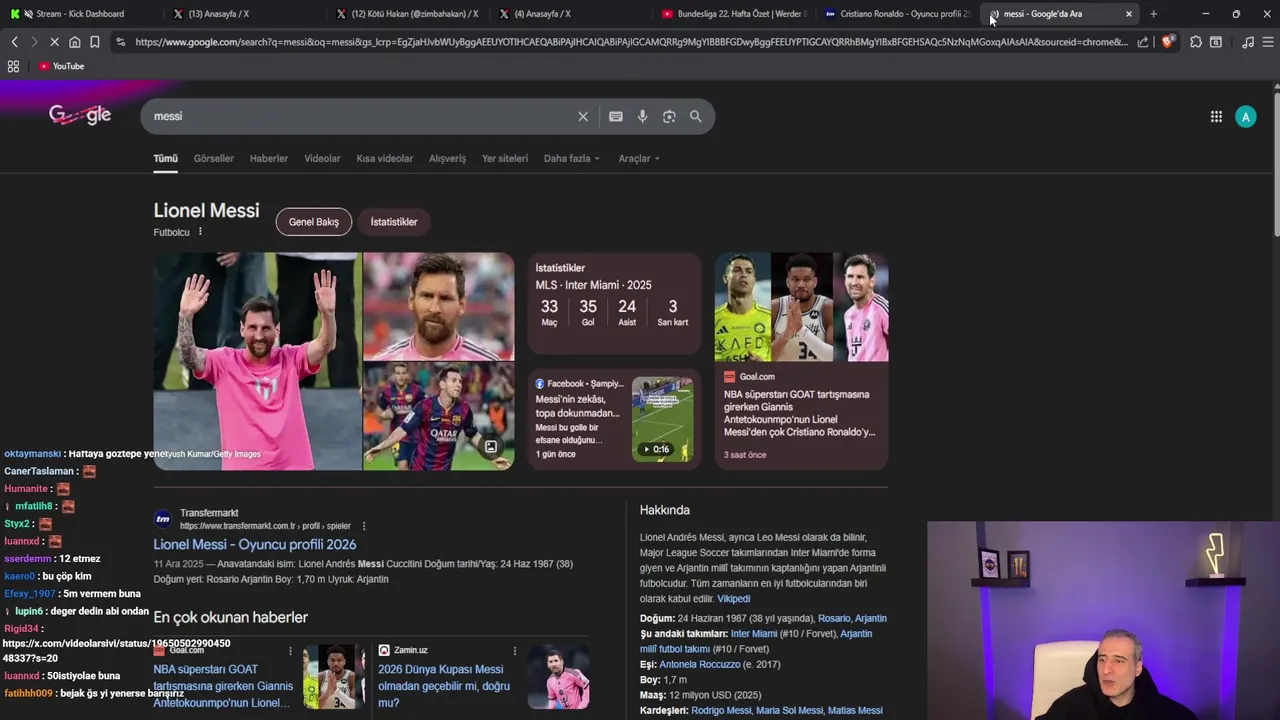Open the image gallery icon on the Barcelona photo
Image resolution: width=1280 pixels, height=720 pixels.
(x=491, y=447)
